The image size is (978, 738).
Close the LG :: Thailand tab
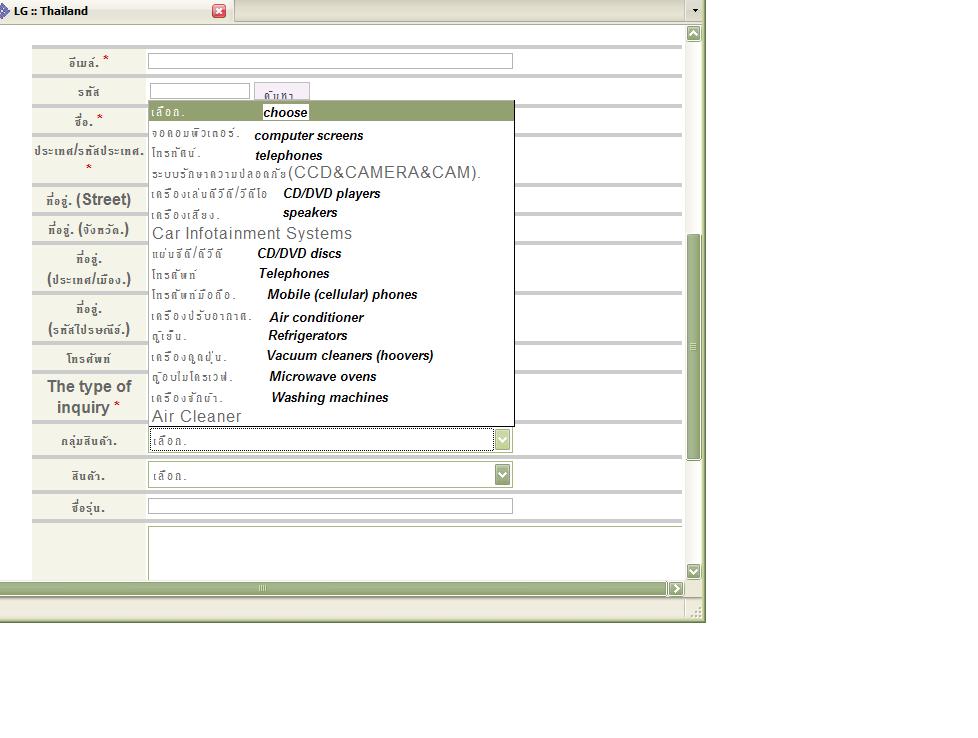point(219,11)
